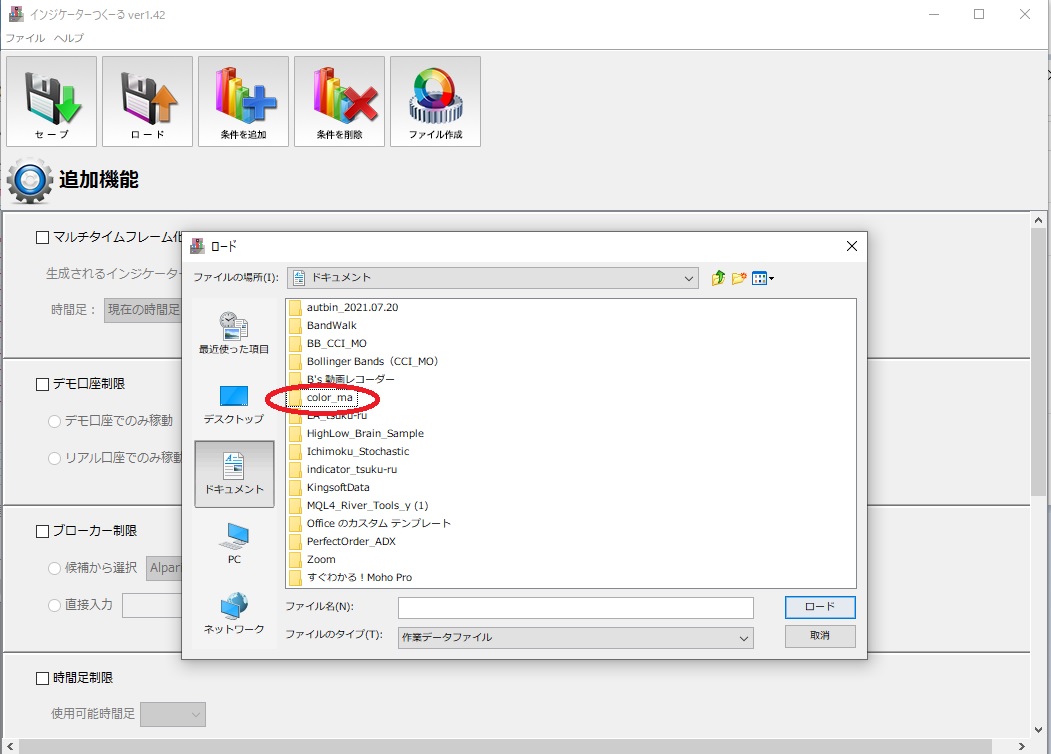Image resolution: width=1051 pixels, height=754 pixels.
Task: Click the ロード button in dialog
Action: coord(819,607)
